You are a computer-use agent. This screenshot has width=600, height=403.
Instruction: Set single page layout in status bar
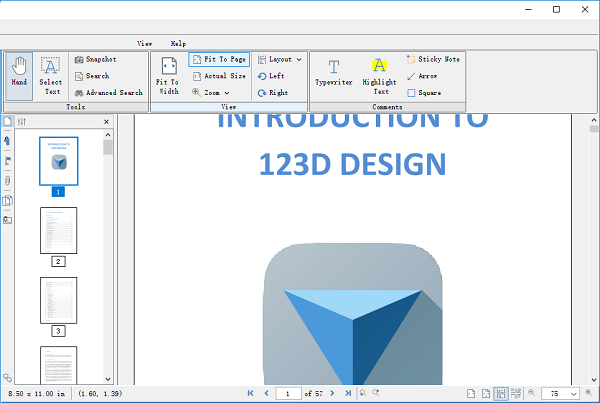(471, 393)
